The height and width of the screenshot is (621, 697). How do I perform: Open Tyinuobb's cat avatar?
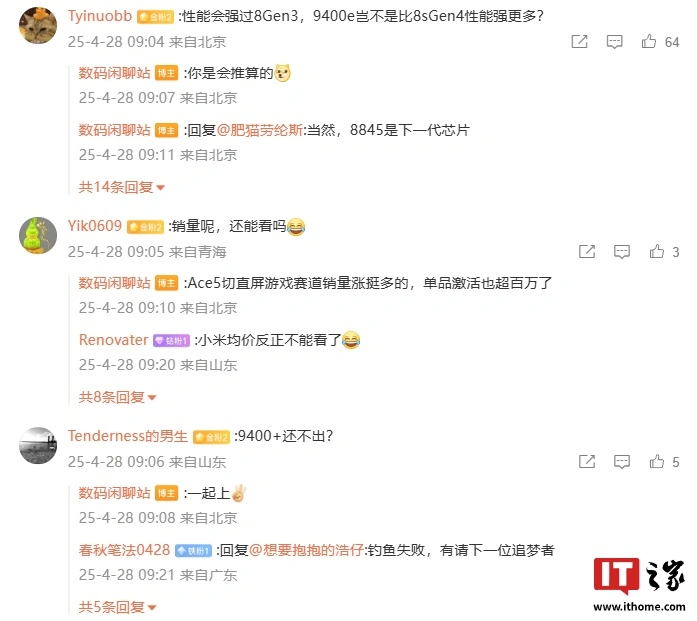(x=38, y=25)
